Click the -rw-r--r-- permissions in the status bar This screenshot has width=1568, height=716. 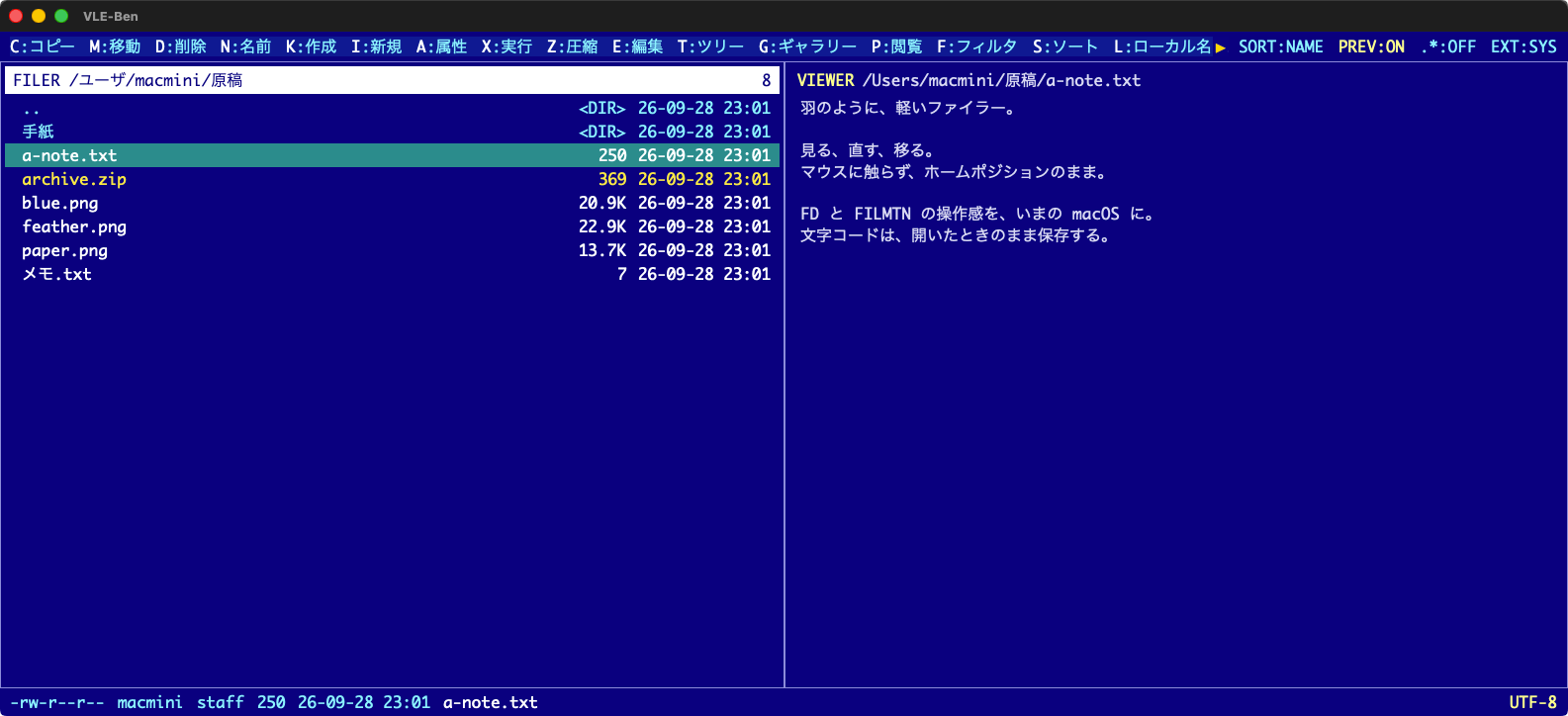[x=56, y=702]
